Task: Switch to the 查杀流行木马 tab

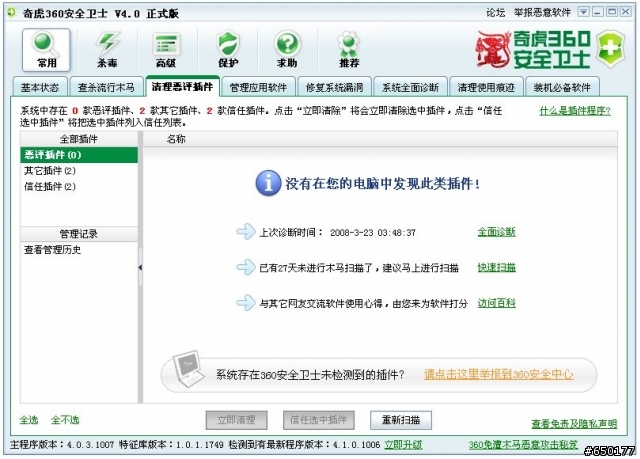Action: pyautogui.click(x=106, y=87)
